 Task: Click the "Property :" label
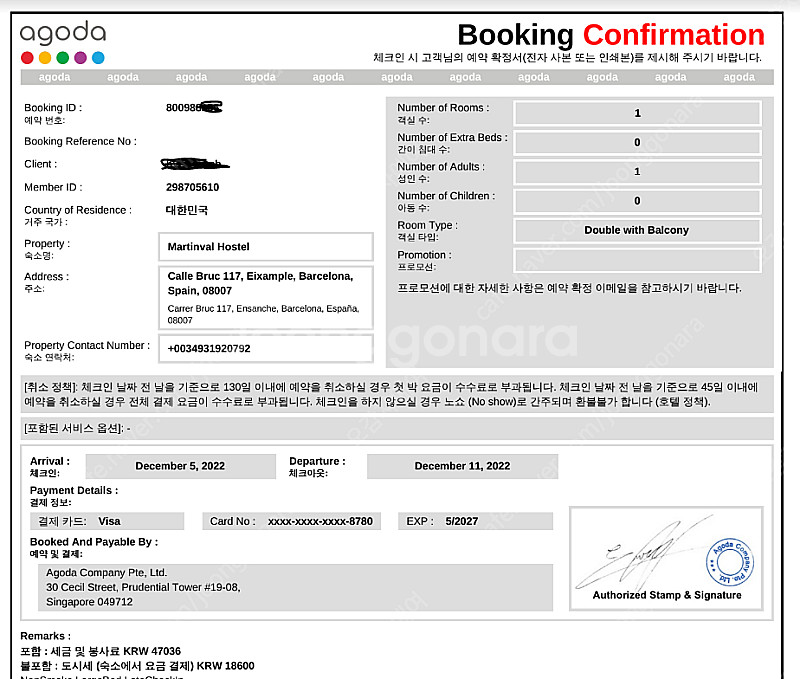pos(47,244)
